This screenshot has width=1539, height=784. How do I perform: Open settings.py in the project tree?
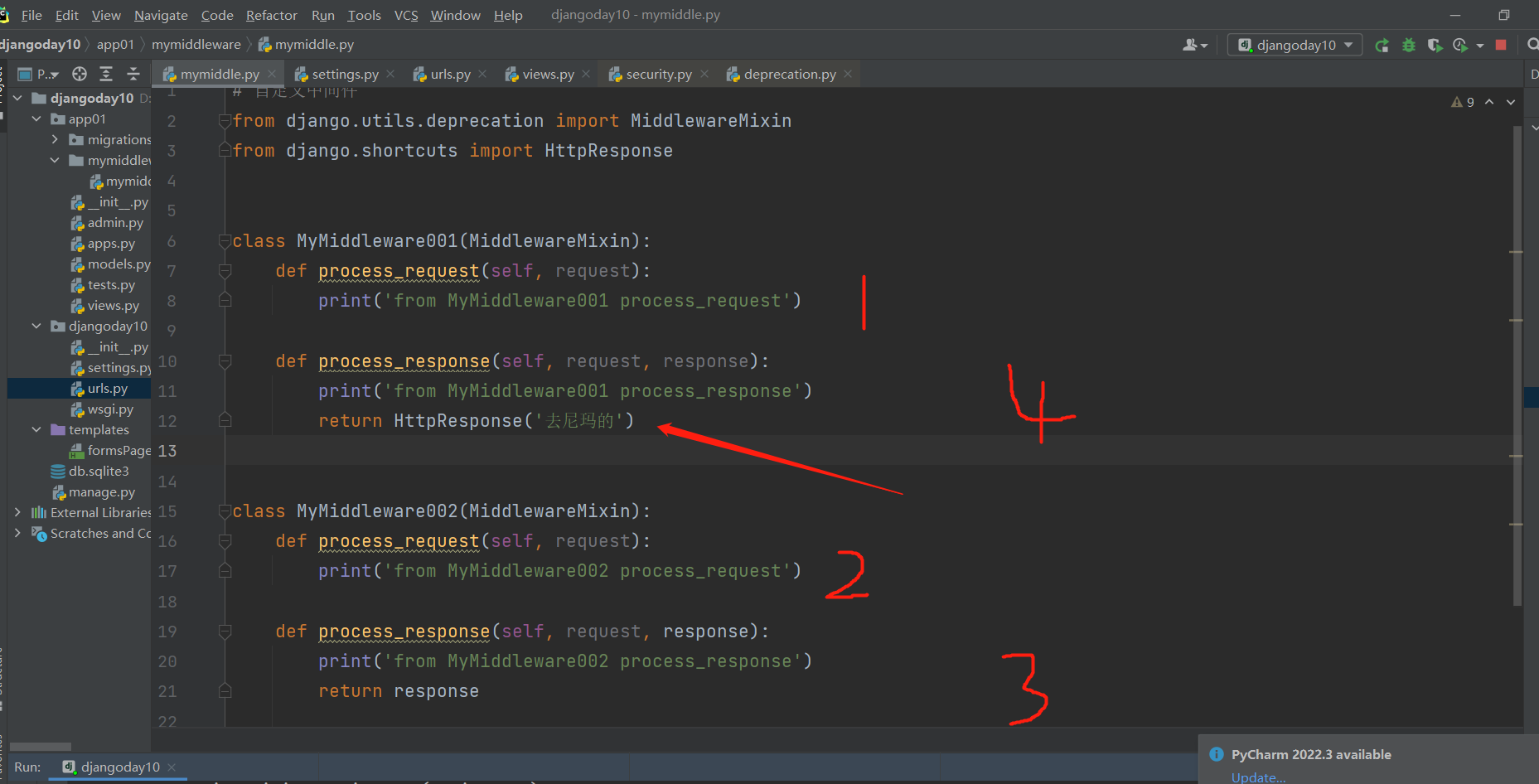tap(111, 368)
